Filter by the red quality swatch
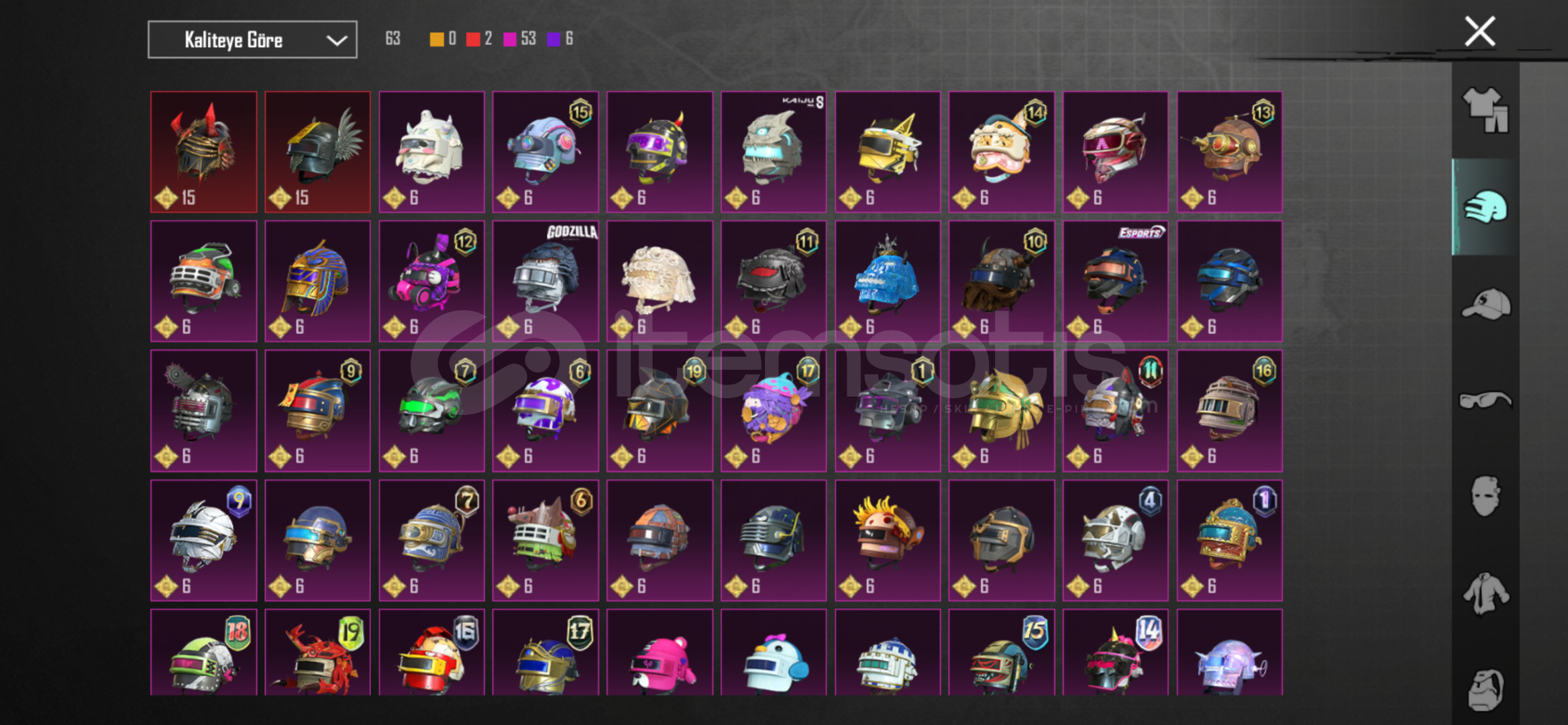This screenshot has height=725, width=1568. click(473, 39)
